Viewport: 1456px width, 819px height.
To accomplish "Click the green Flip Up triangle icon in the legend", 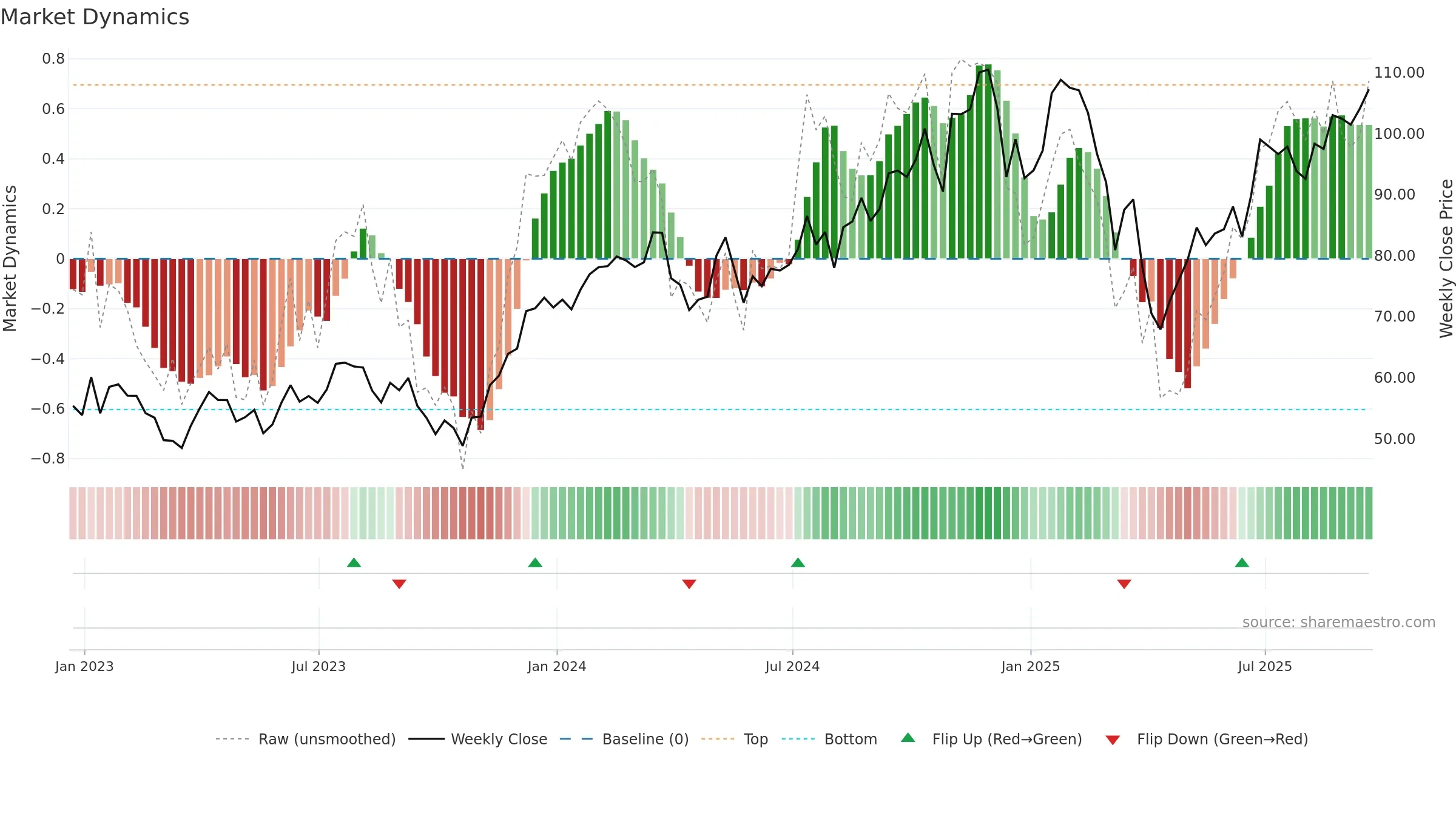I will pyautogui.click(x=908, y=738).
